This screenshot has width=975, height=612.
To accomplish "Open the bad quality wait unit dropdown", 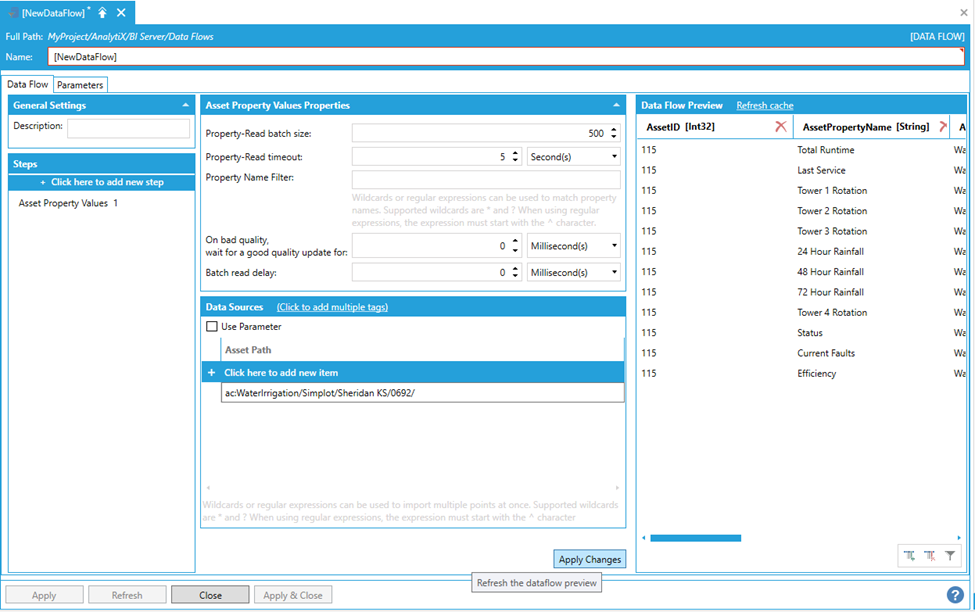I will pos(573,246).
